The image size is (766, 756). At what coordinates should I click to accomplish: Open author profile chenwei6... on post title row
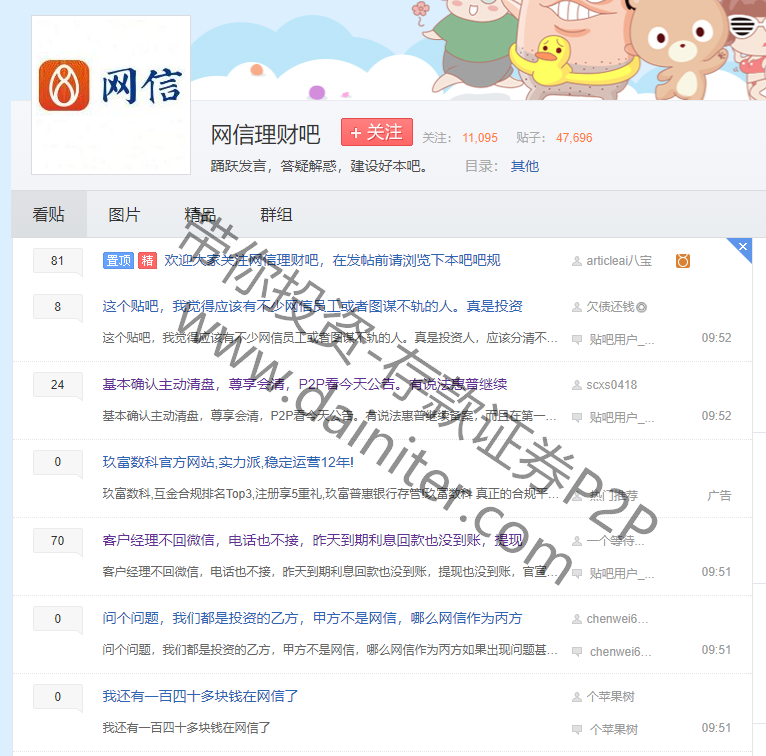coord(617,619)
